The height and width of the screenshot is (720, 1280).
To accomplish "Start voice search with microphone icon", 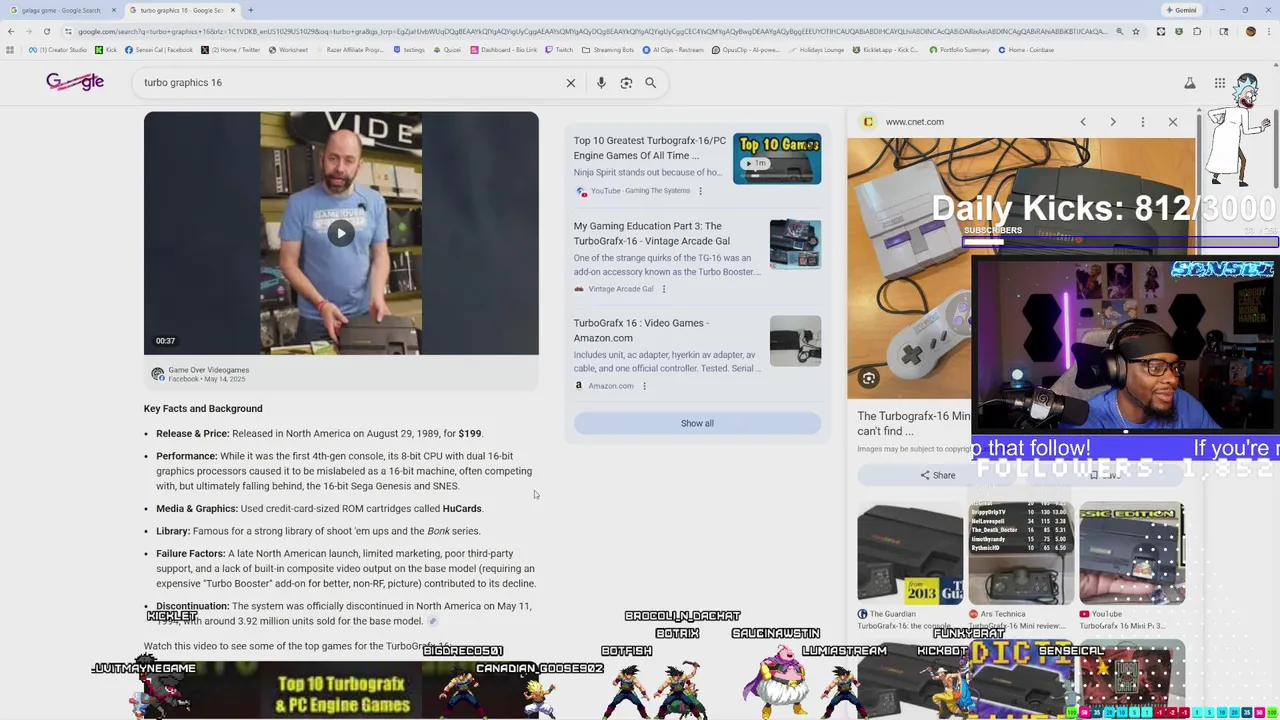I will point(601,83).
